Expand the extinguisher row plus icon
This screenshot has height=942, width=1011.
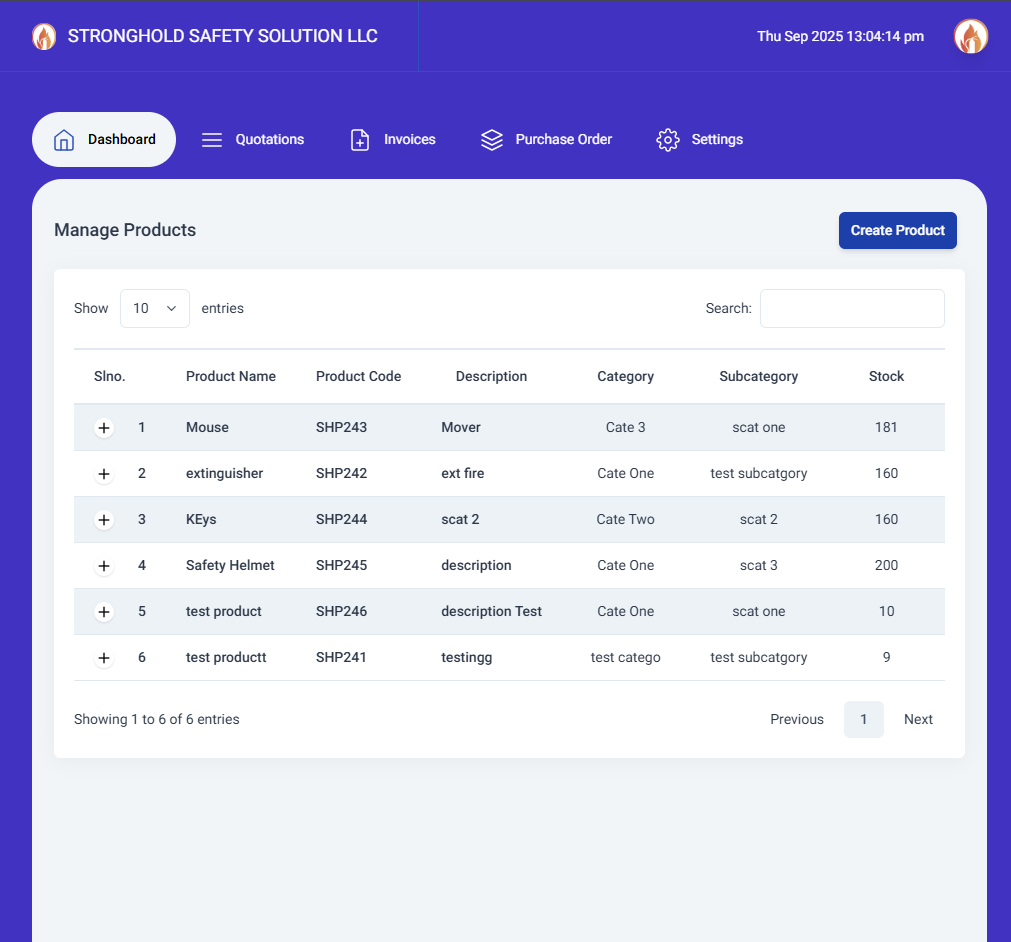pyautogui.click(x=104, y=474)
